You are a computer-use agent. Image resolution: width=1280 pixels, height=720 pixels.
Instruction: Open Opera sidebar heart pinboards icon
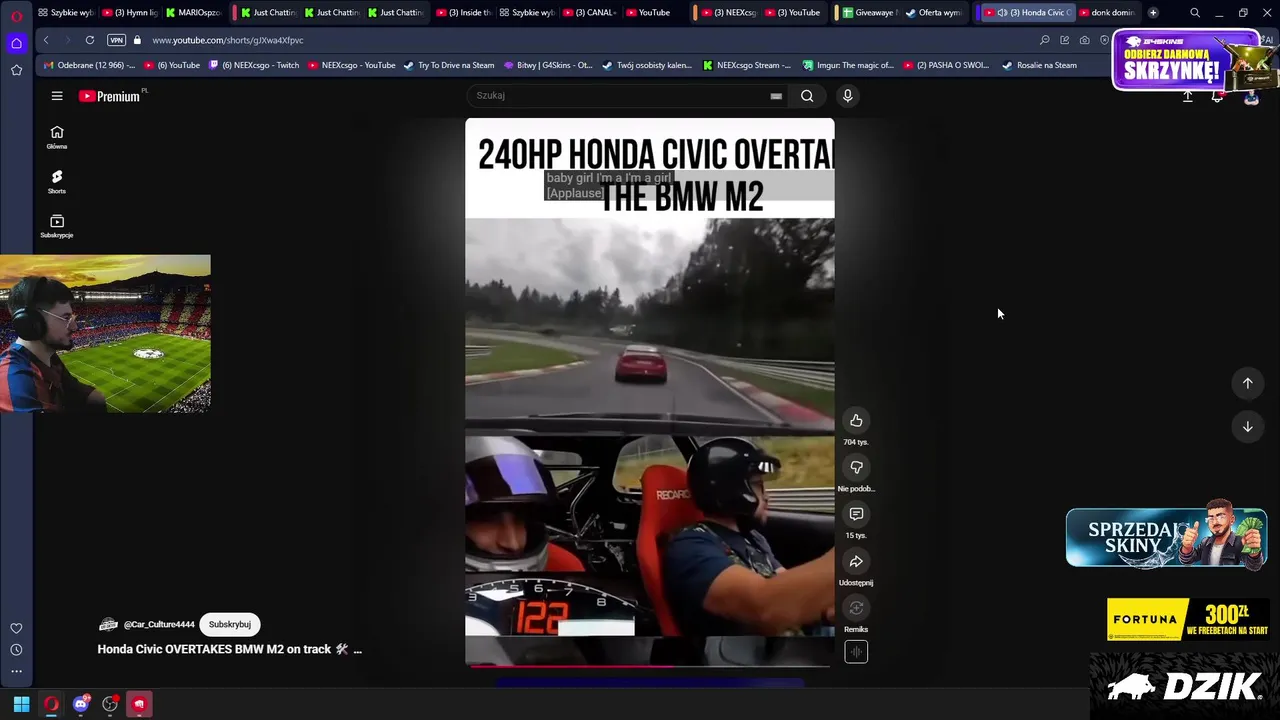pyautogui.click(x=16, y=628)
